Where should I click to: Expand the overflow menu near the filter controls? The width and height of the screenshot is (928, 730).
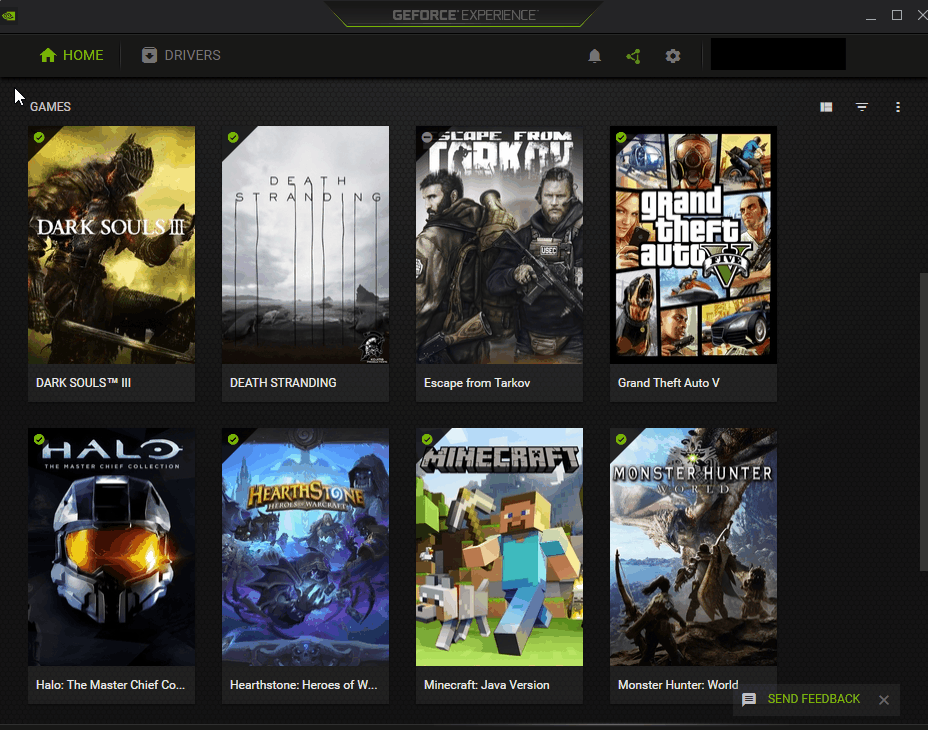[897, 106]
